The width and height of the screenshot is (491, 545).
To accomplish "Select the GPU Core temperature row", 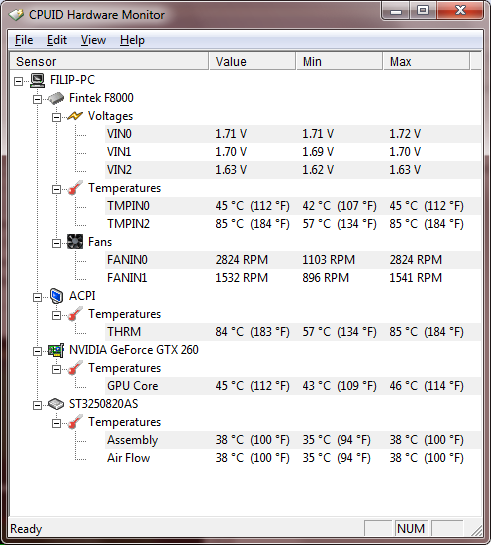I will pos(293,386).
